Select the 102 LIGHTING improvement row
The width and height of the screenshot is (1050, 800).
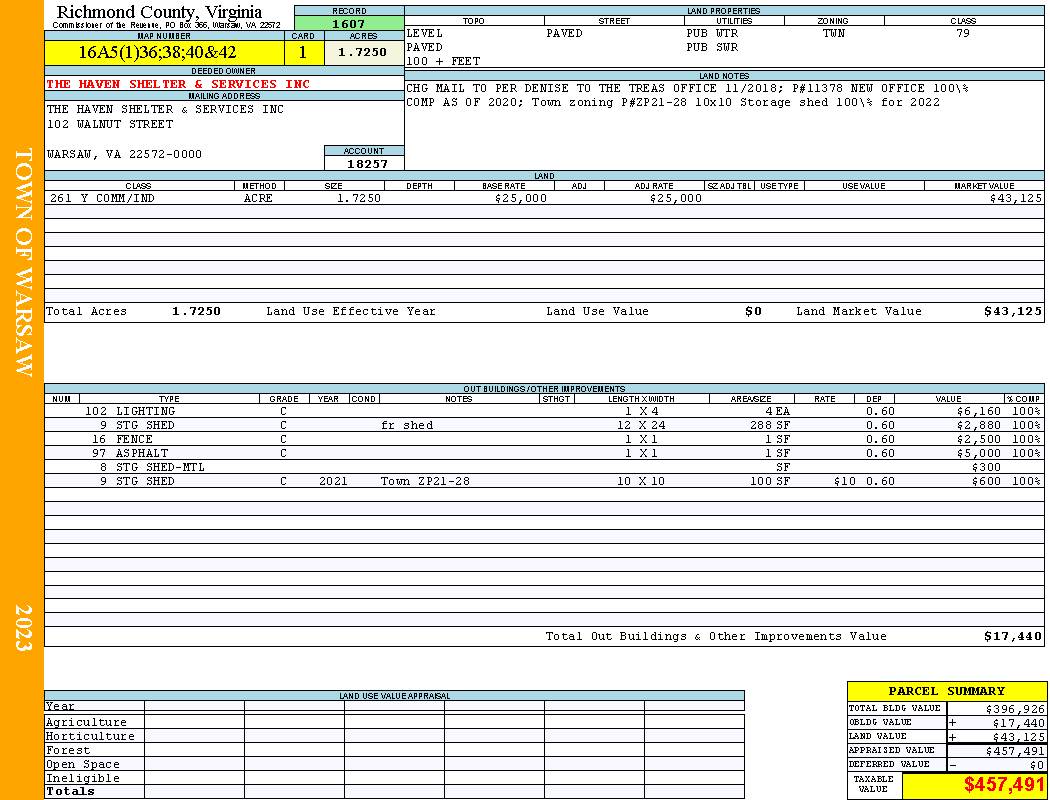click(x=544, y=411)
